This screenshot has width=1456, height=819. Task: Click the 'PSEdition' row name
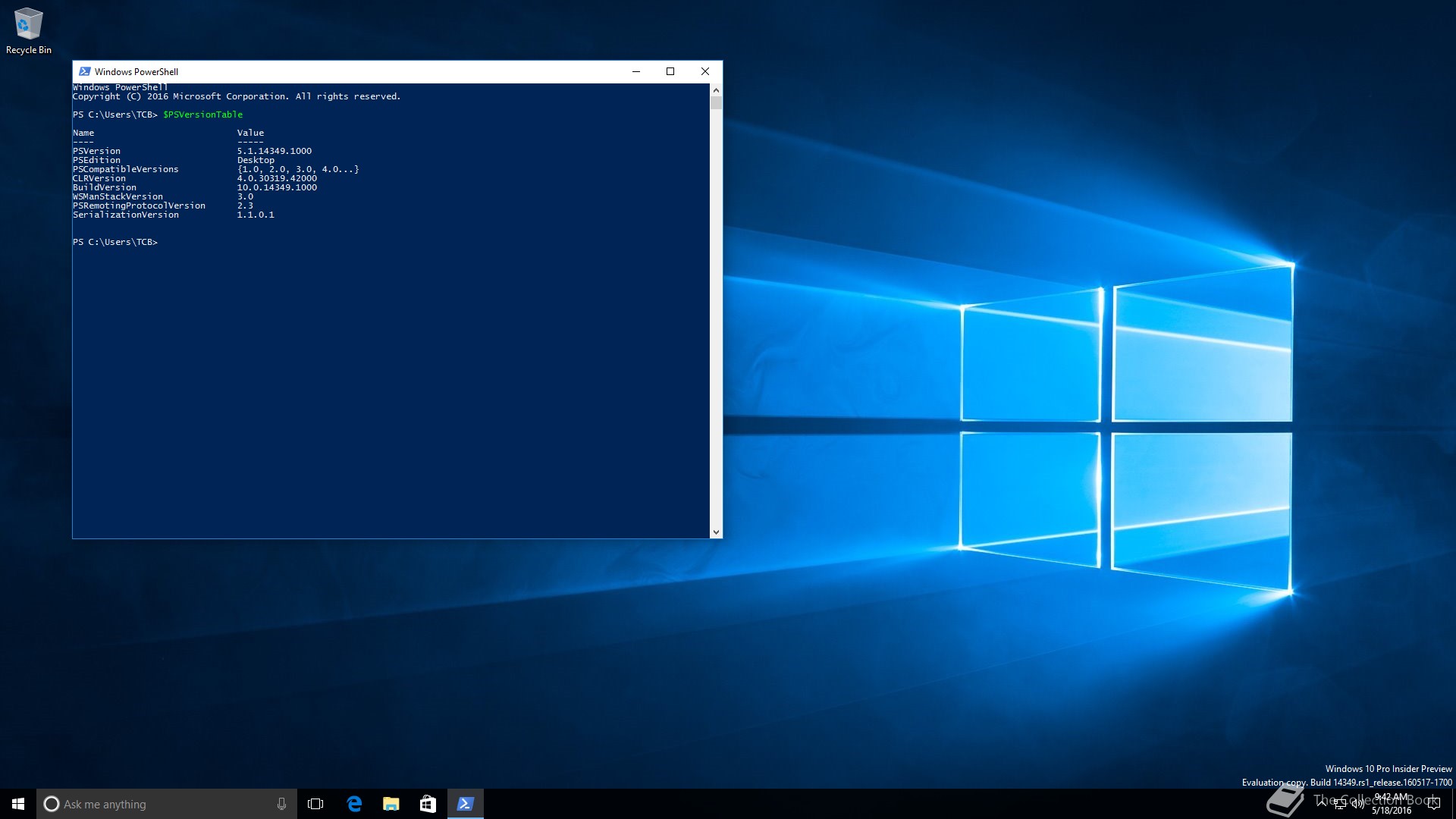[96, 160]
